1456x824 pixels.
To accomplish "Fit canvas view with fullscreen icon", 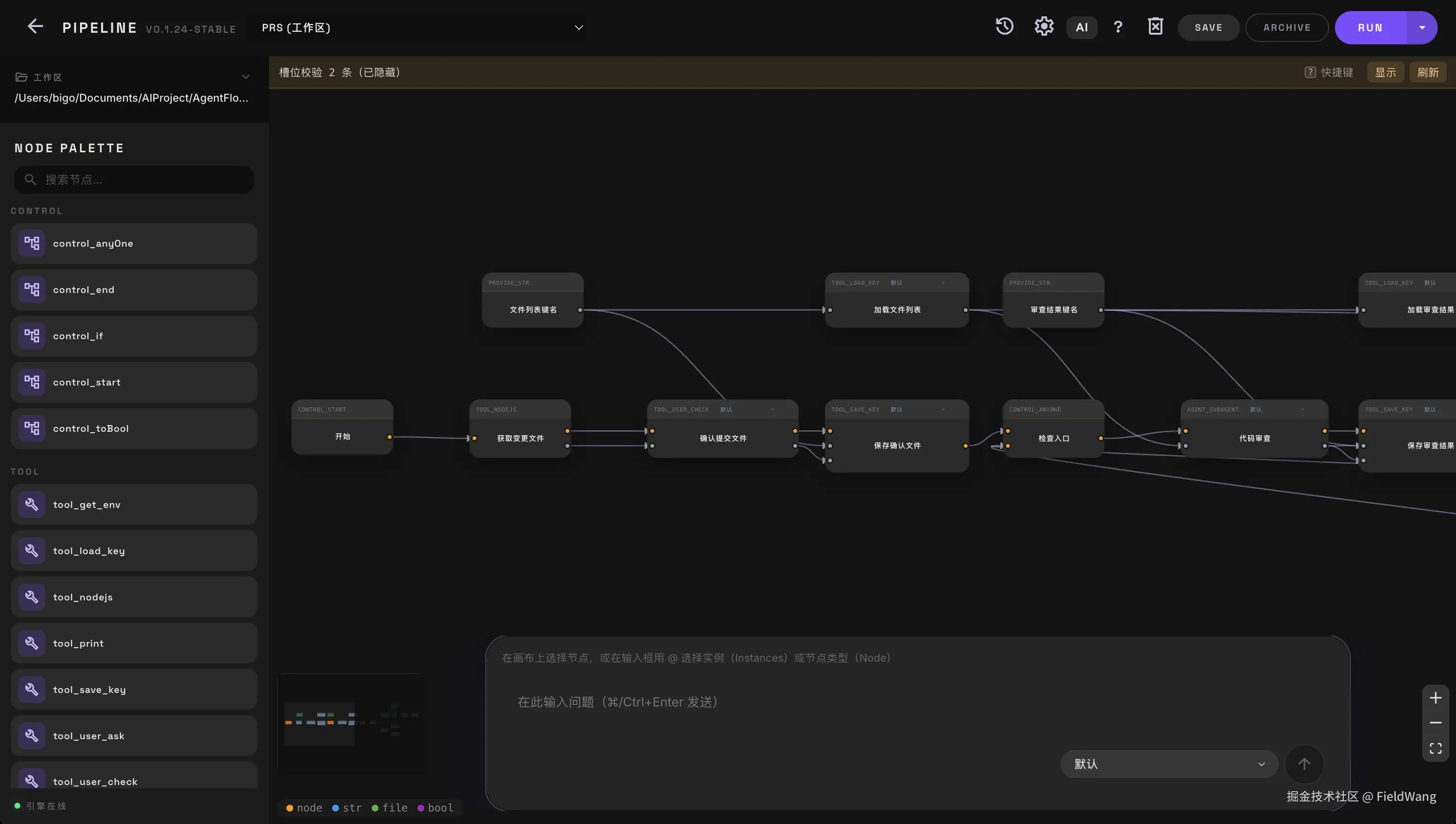I will (1435, 749).
